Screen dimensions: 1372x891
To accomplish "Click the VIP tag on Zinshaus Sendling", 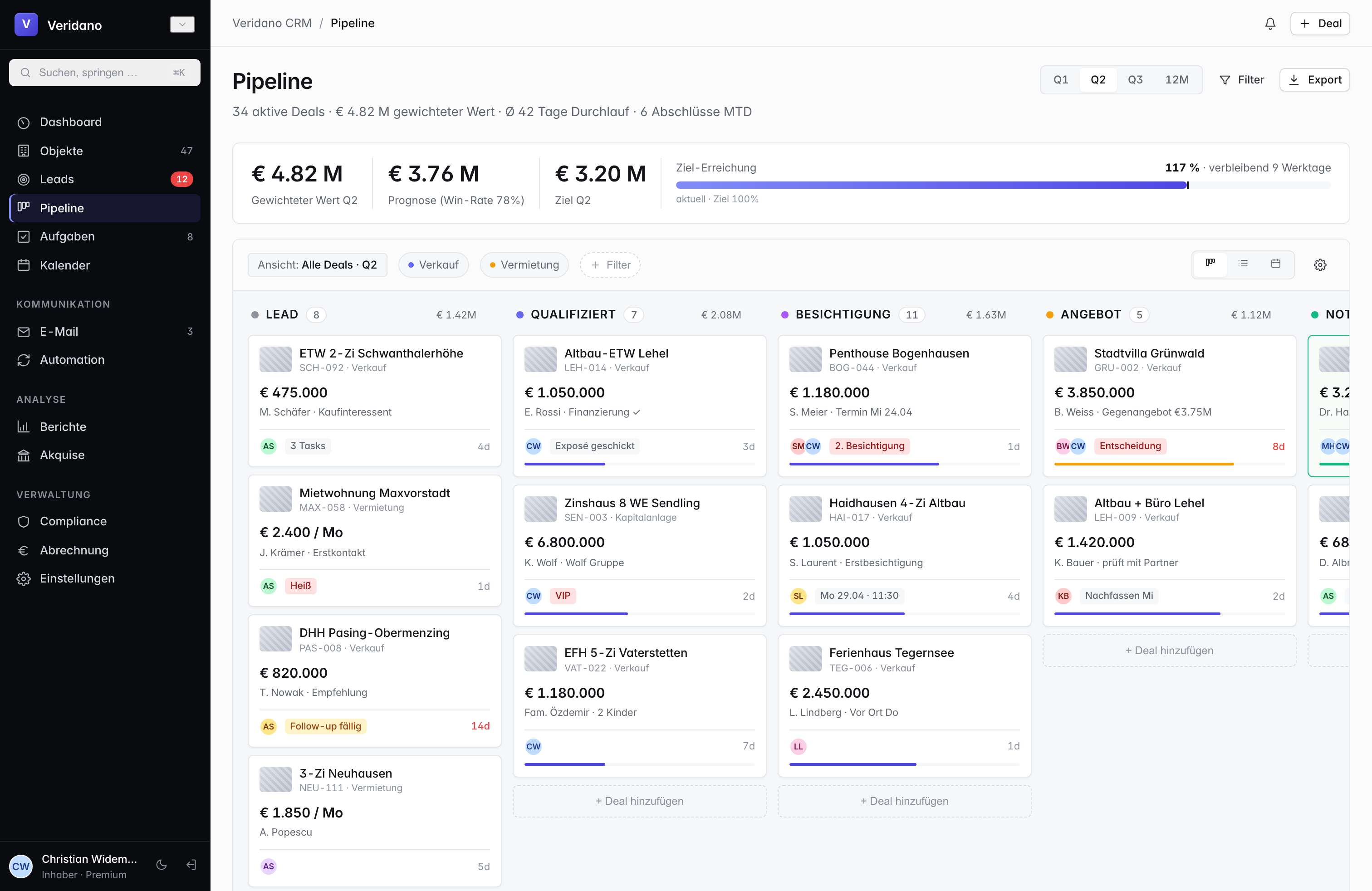I will (x=563, y=596).
